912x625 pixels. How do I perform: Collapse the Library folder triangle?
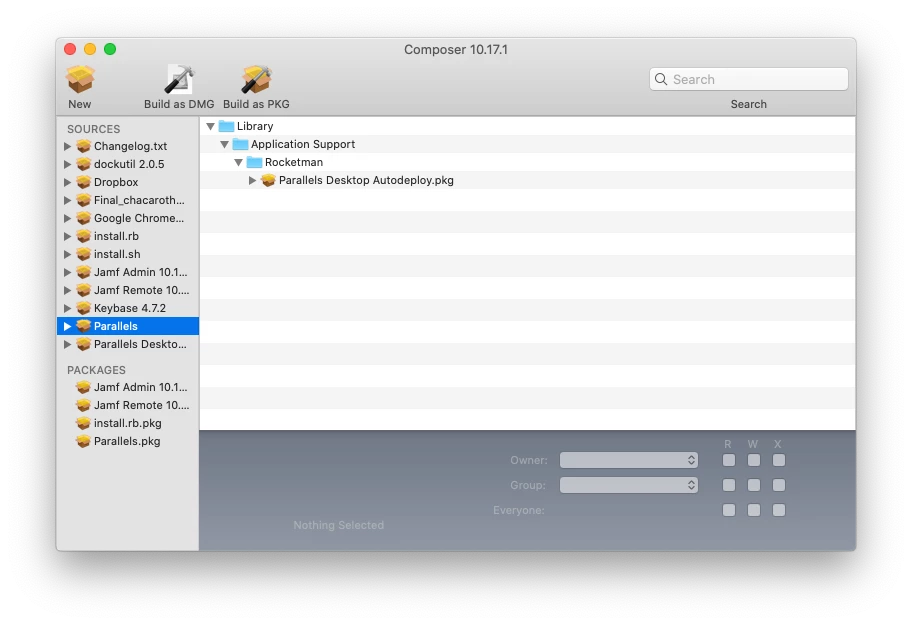(x=211, y=126)
